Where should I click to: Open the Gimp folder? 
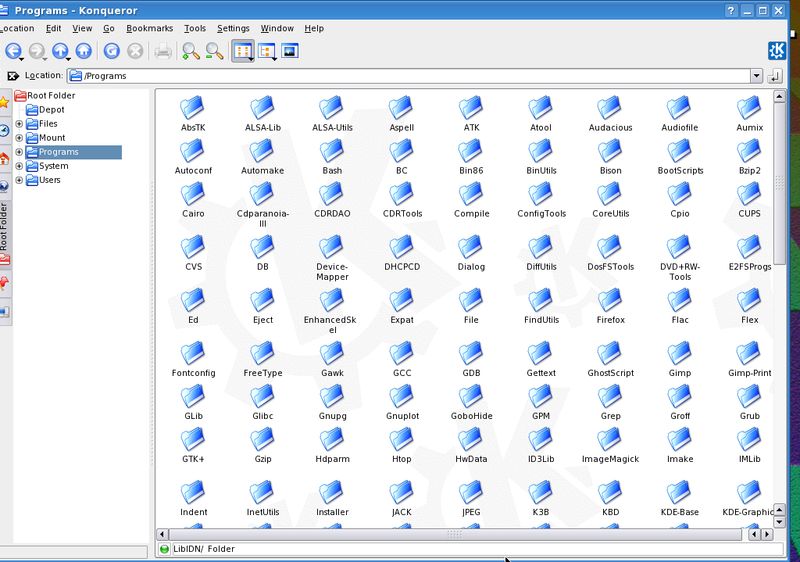coord(680,359)
